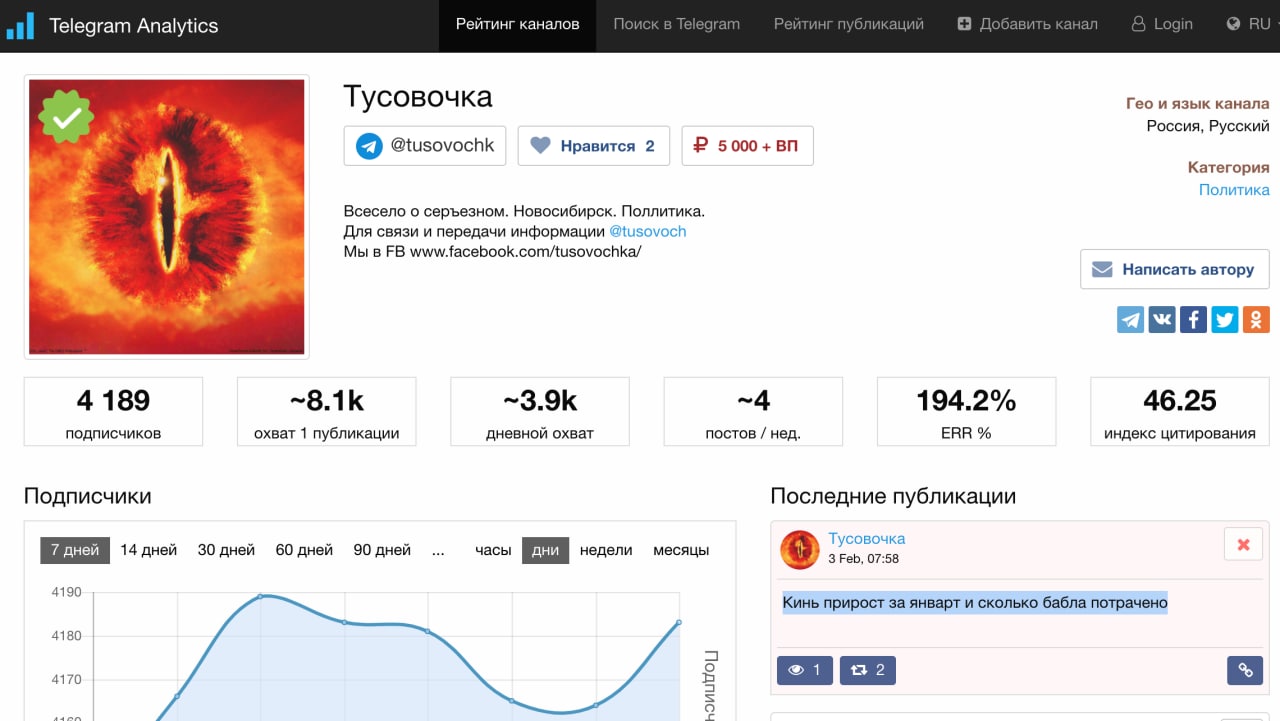Click reposts counter with retweet icon

pos(868,670)
